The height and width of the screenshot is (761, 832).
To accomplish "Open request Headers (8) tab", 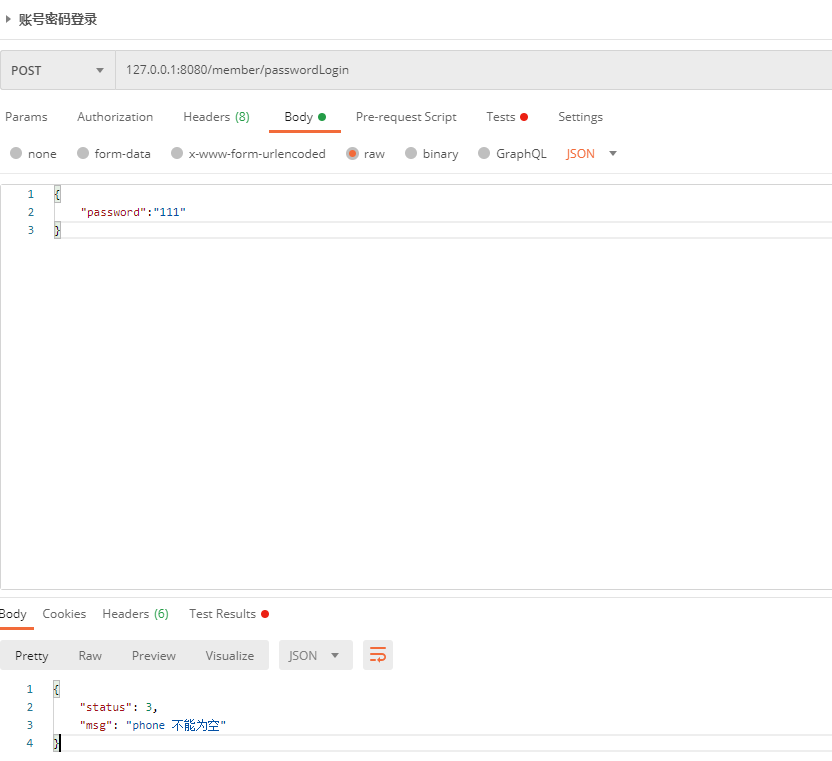I will [x=216, y=117].
